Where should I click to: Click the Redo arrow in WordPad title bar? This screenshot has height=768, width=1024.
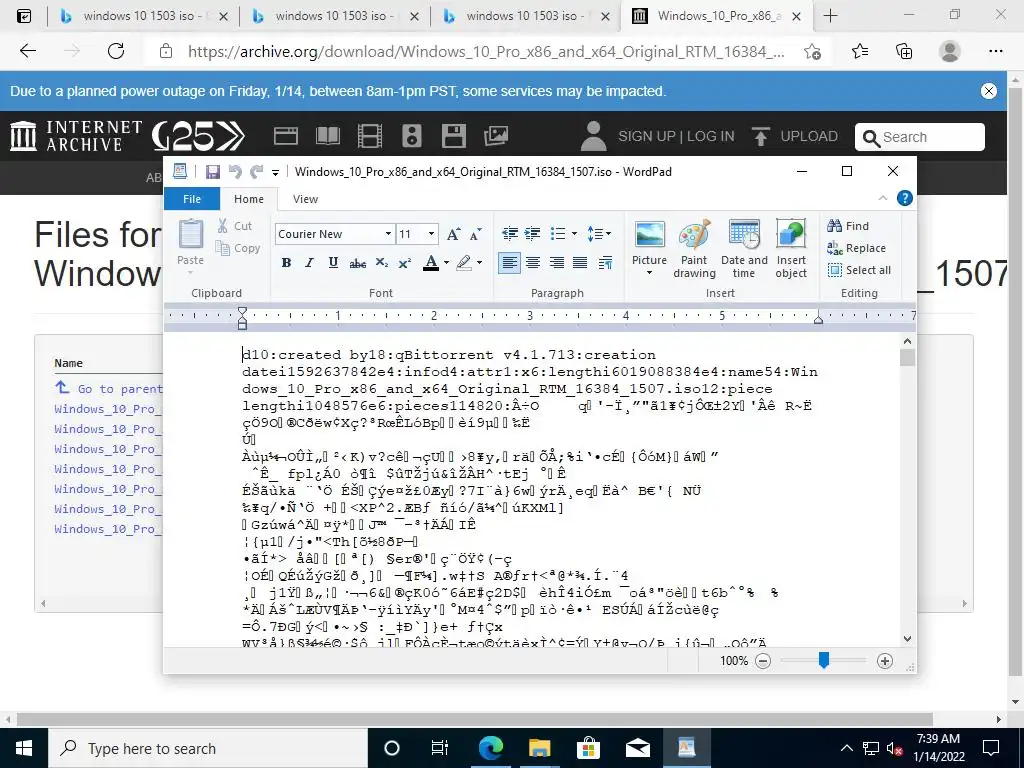click(257, 172)
